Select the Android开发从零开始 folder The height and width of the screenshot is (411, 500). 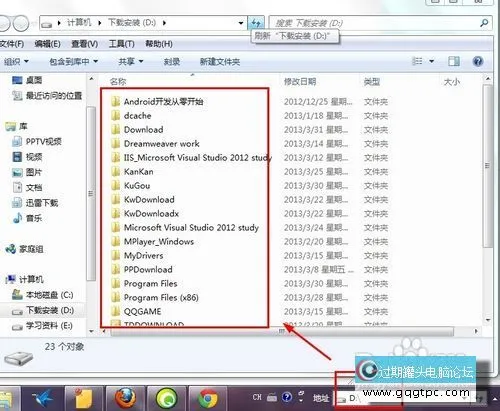point(157,101)
